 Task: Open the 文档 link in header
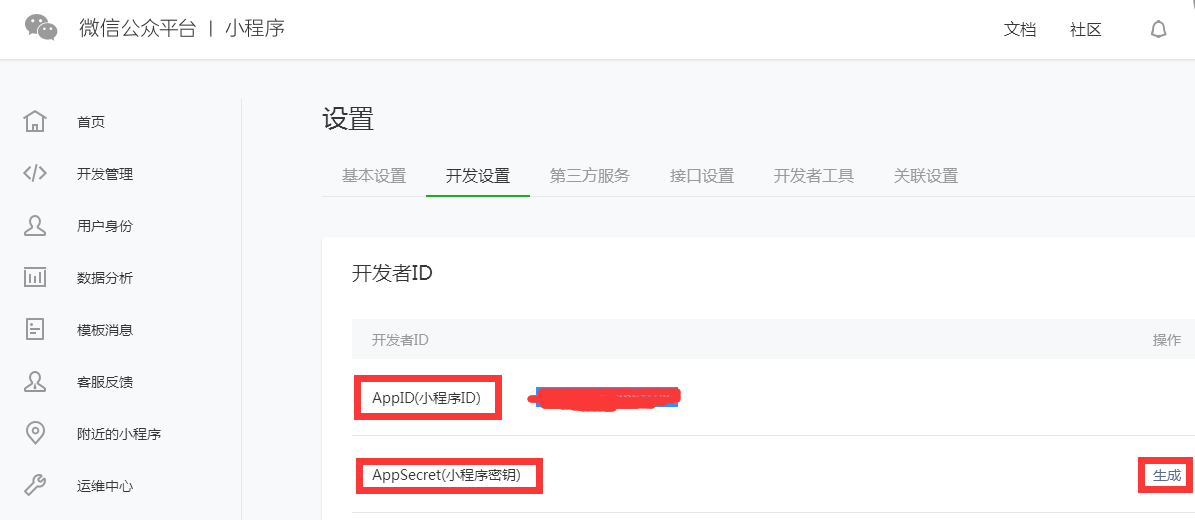coord(1020,30)
